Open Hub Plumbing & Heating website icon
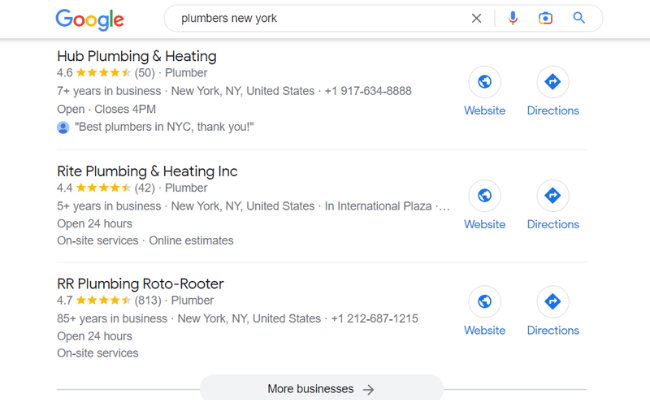The image size is (650, 400). click(x=485, y=82)
